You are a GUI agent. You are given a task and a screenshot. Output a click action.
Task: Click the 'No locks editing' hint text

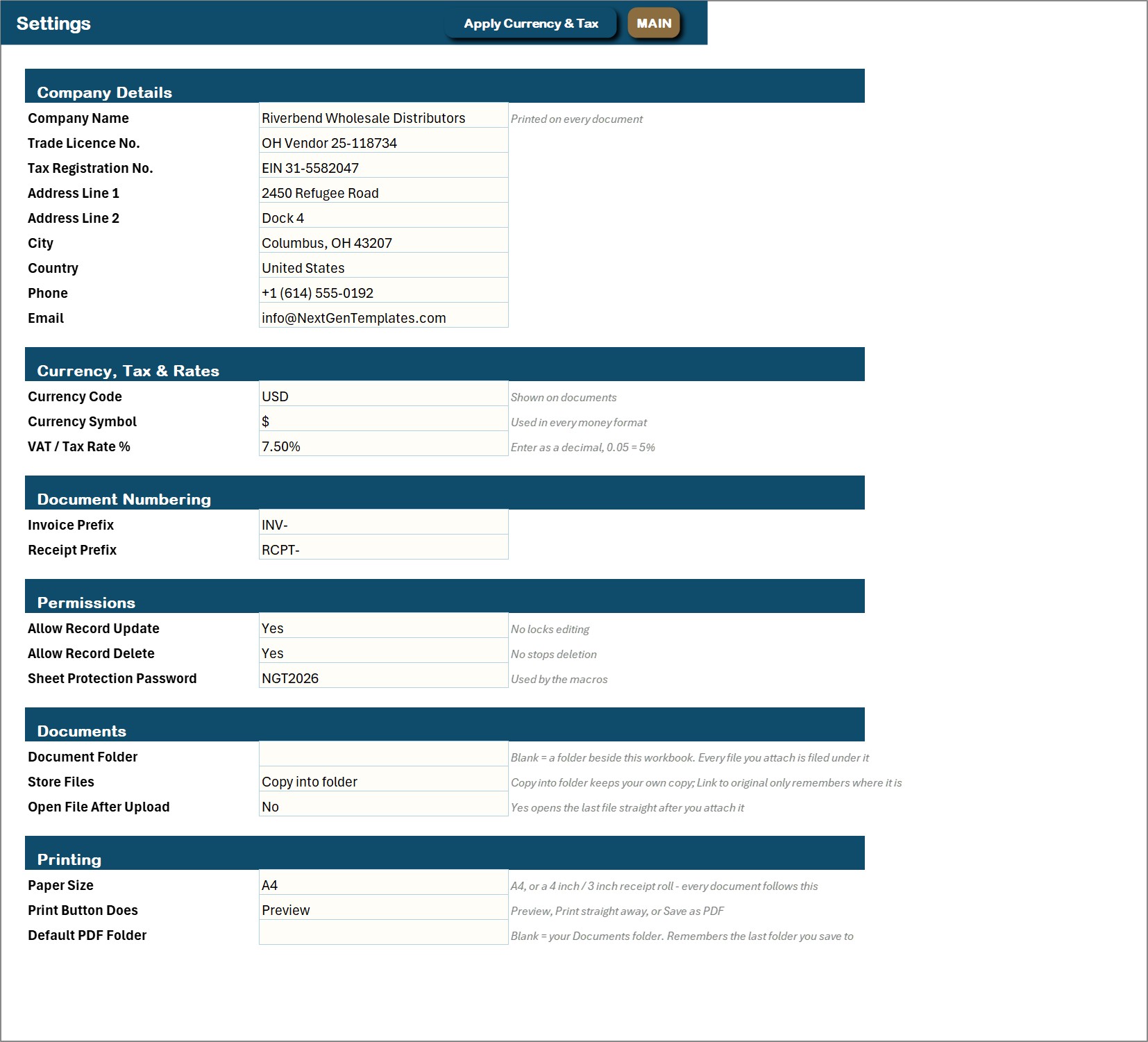point(550,630)
